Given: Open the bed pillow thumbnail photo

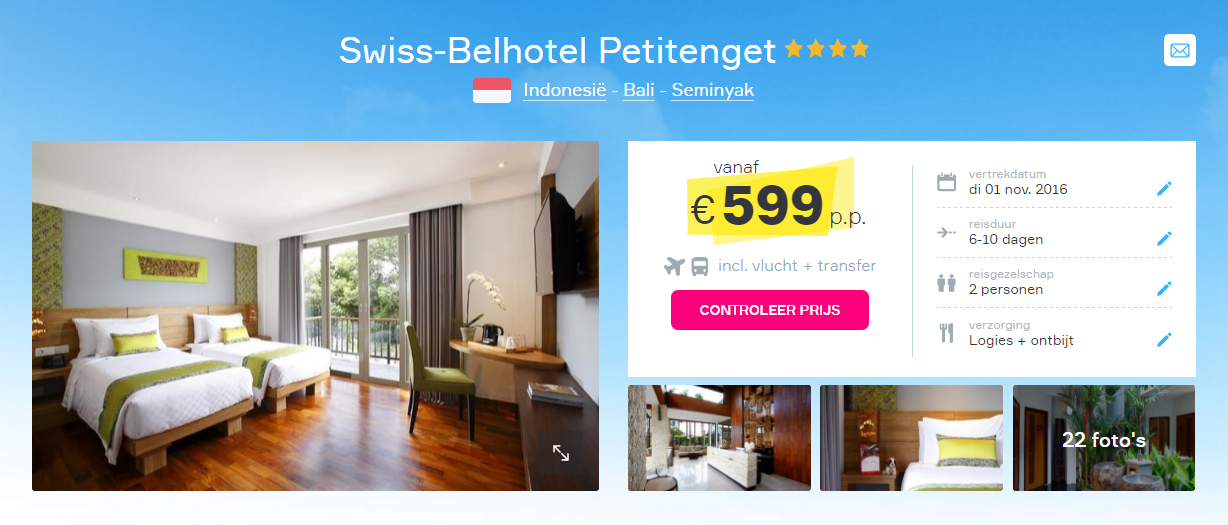Looking at the screenshot, I should [x=911, y=438].
